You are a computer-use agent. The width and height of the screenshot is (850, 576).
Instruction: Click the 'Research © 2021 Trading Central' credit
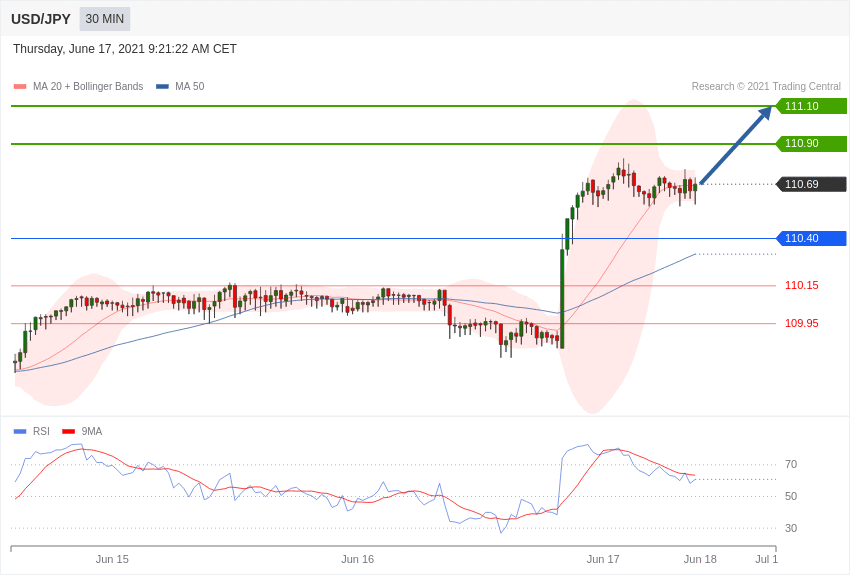(x=766, y=87)
